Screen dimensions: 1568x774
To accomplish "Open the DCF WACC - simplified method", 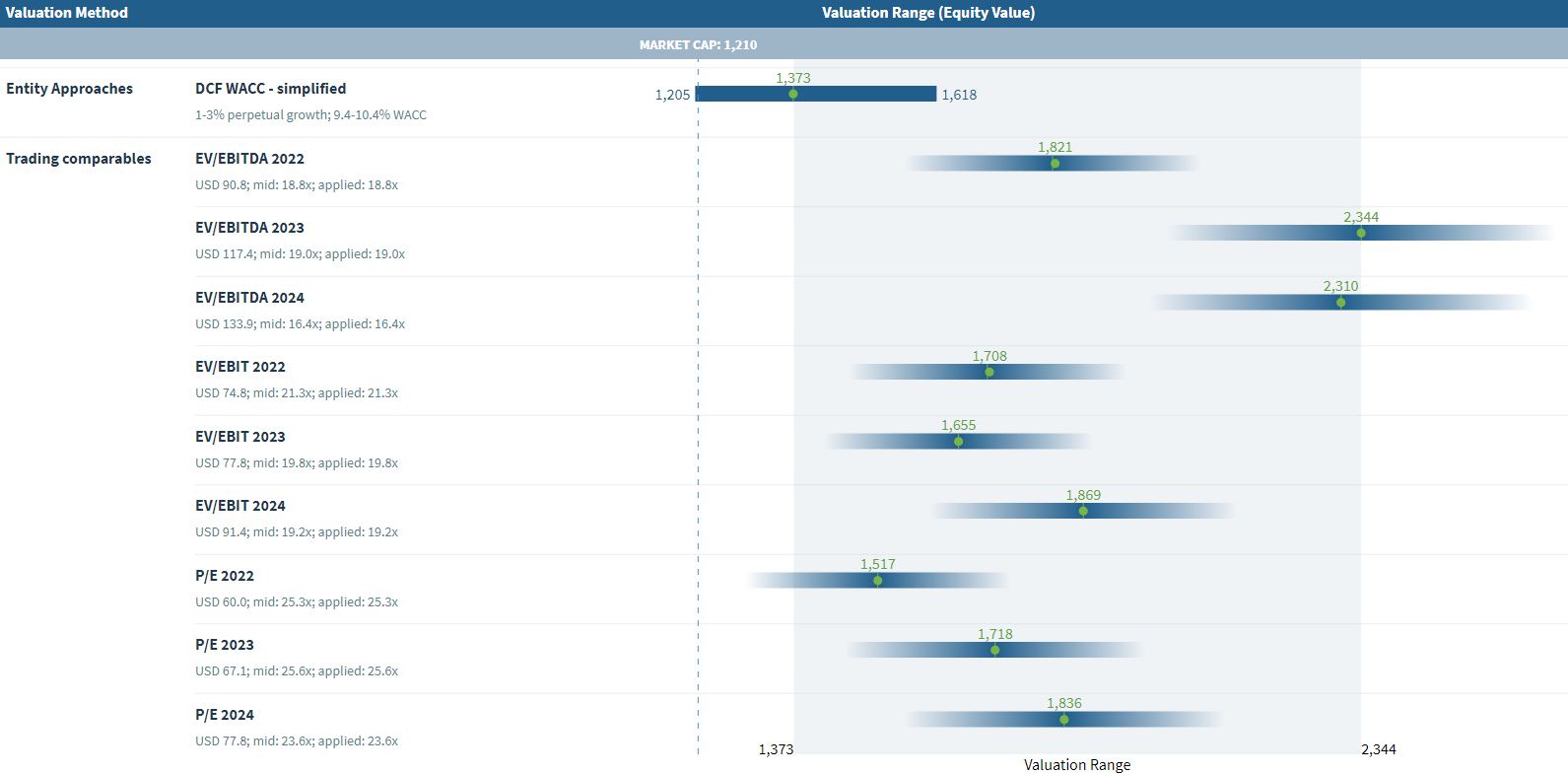I will (270, 89).
